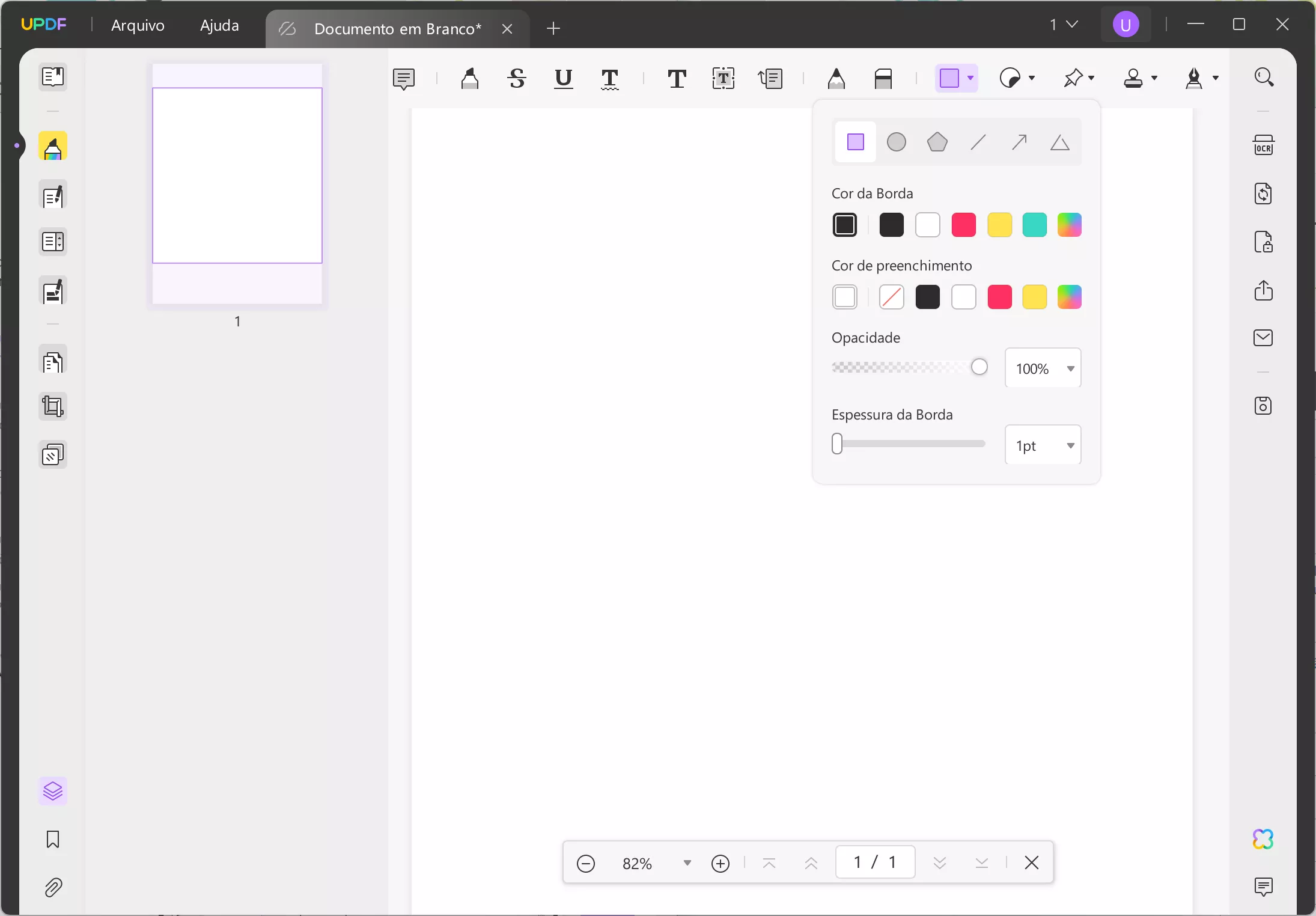Select the circle shape type
The width and height of the screenshot is (1316, 916).
point(896,142)
